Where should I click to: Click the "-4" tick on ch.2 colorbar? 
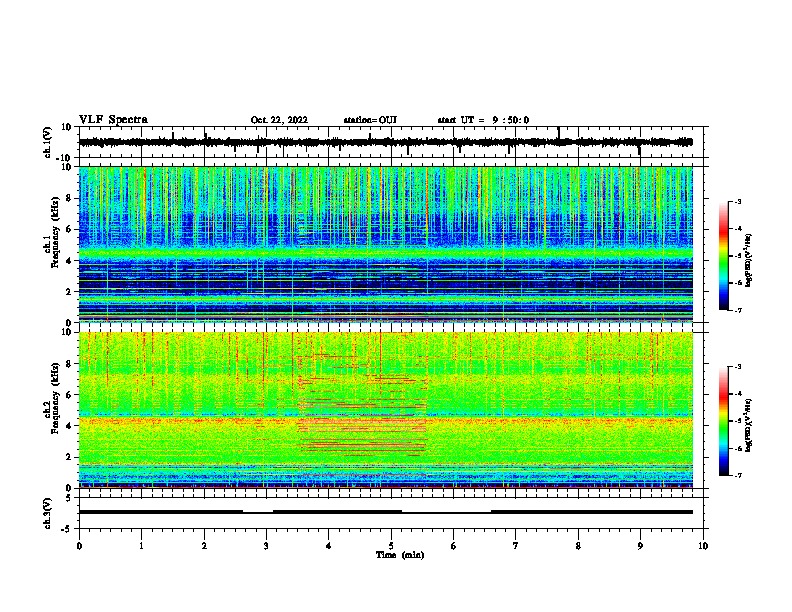(737, 394)
